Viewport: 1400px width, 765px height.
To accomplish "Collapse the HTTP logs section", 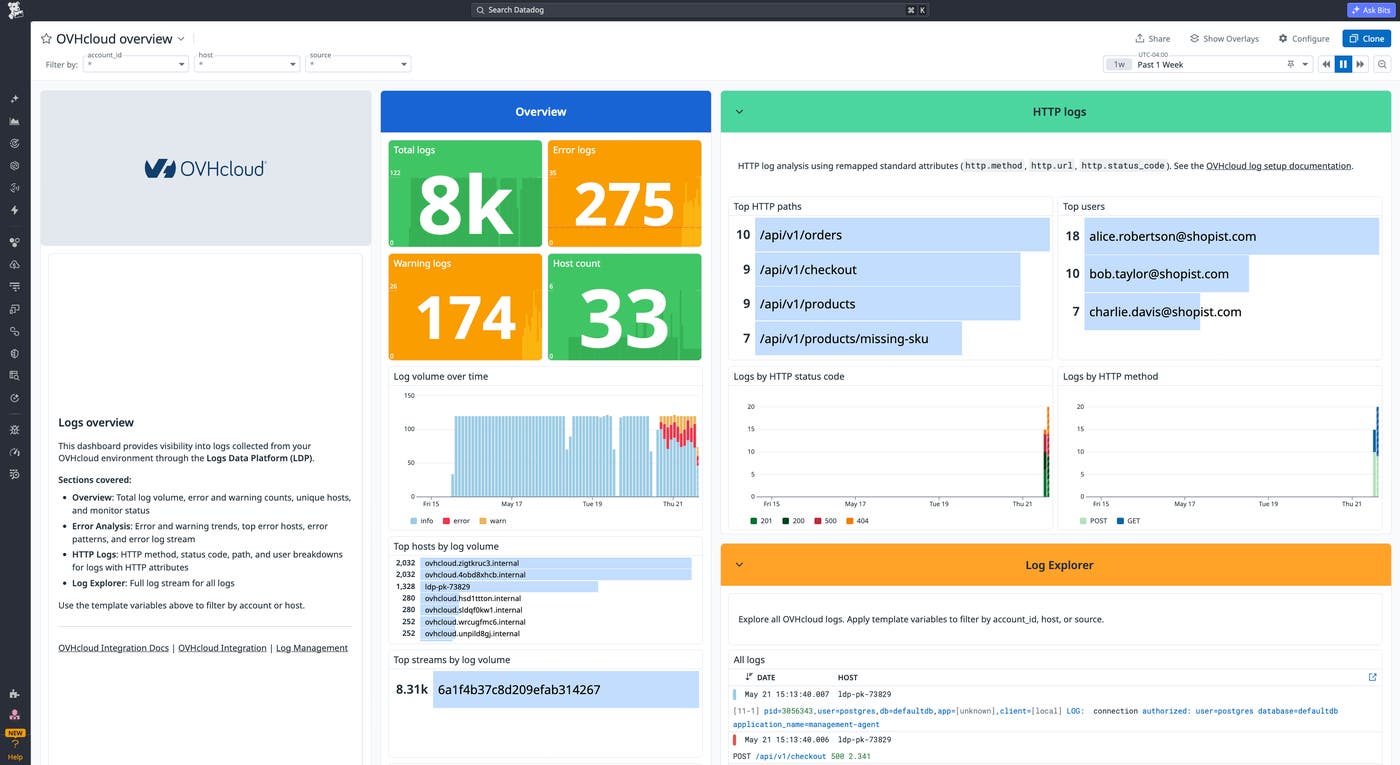I will pyautogui.click(x=739, y=112).
